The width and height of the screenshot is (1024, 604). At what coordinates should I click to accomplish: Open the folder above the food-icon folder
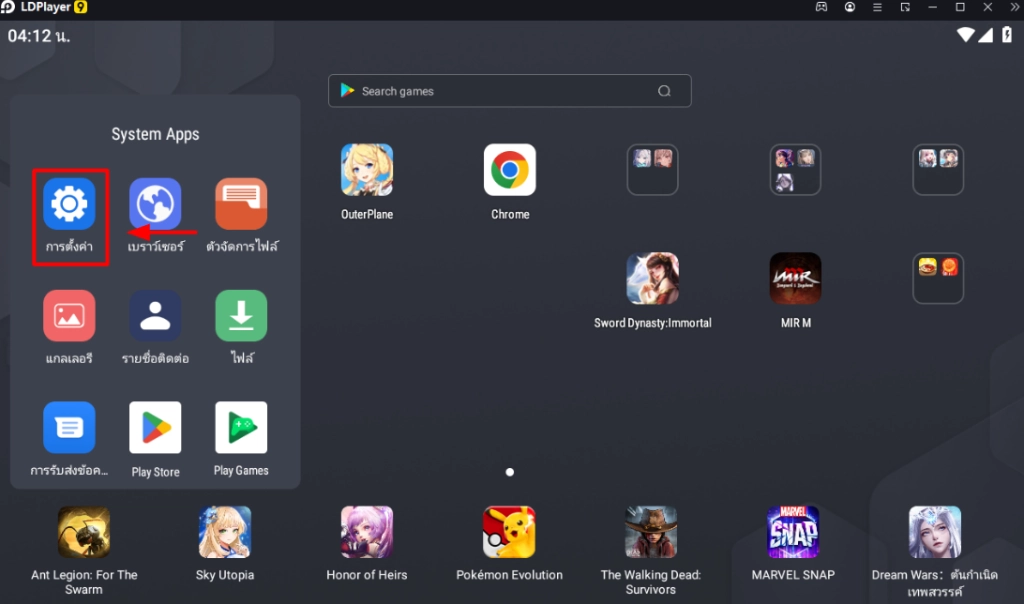click(938, 170)
